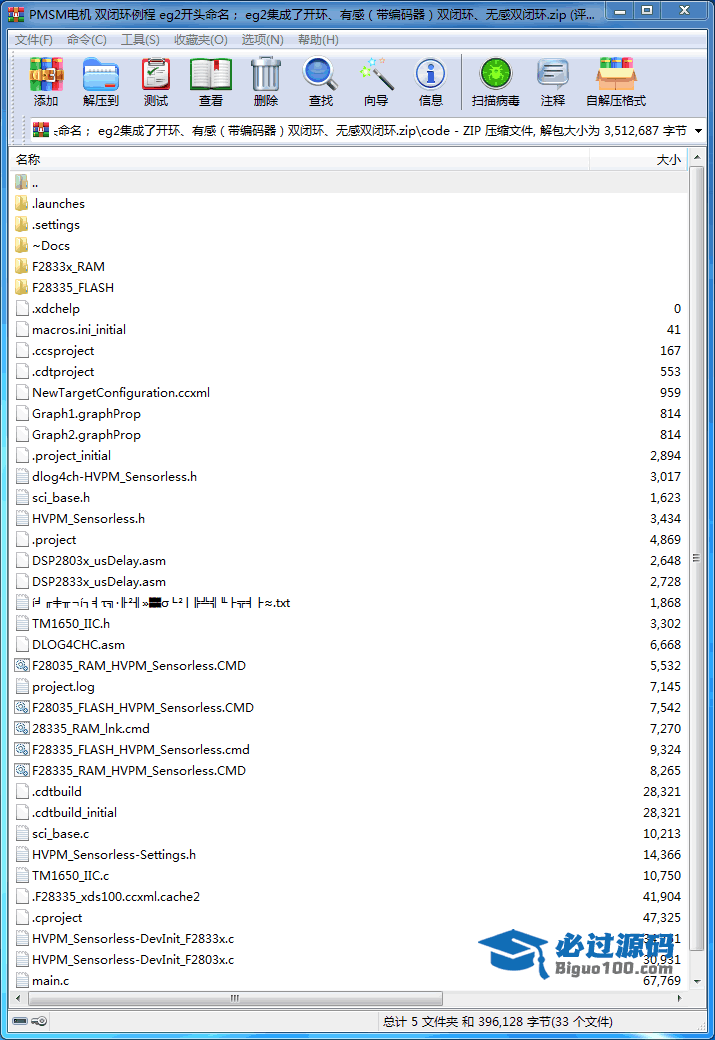This screenshot has width=715, height=1040.
Task: Click the Comment (注释) toolbar icon
Action: tap(552, 74)
